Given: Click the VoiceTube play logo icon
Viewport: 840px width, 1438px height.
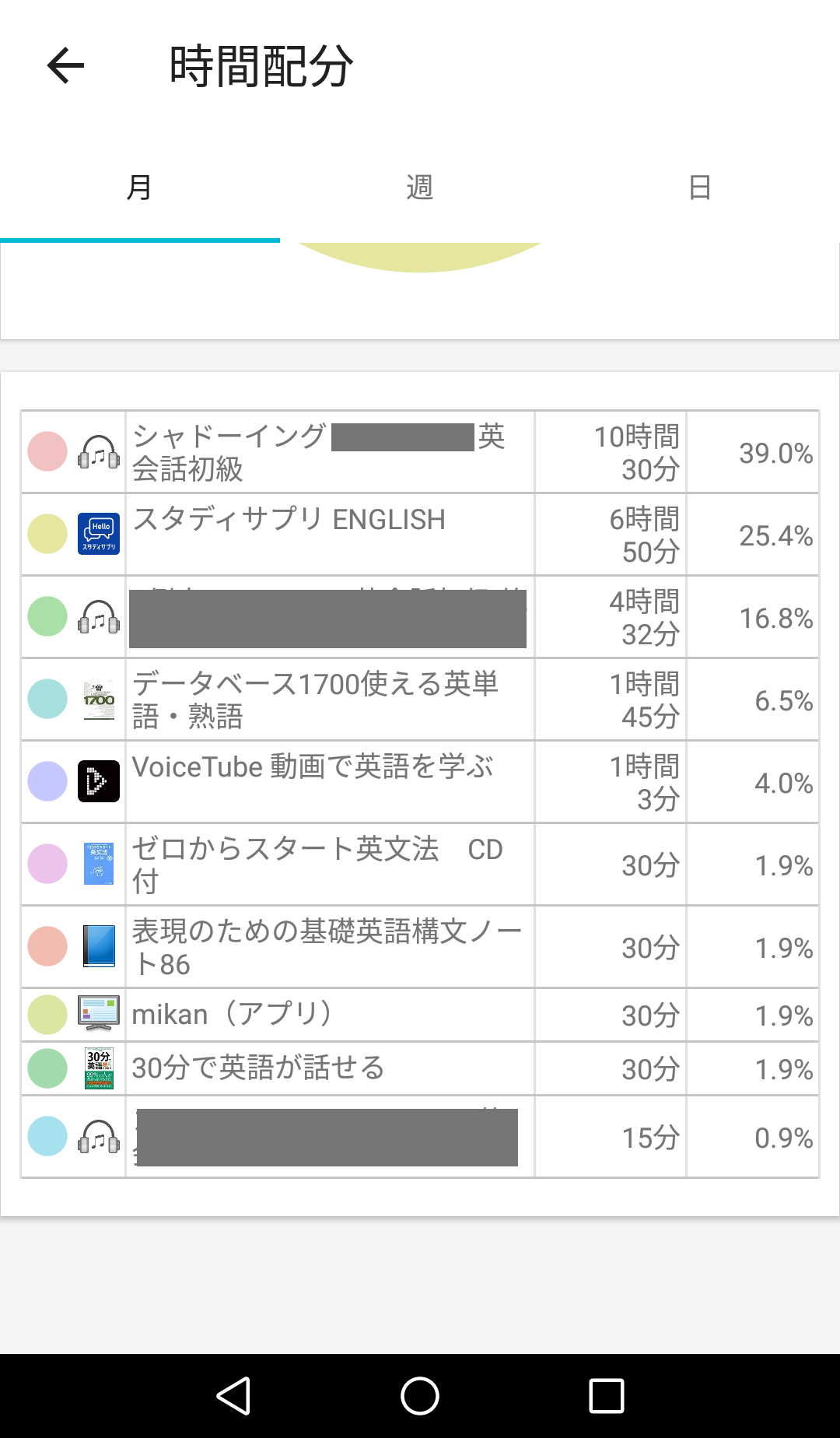Looking at the screenshot, I should pyautogui.click(x=99, y=781).
